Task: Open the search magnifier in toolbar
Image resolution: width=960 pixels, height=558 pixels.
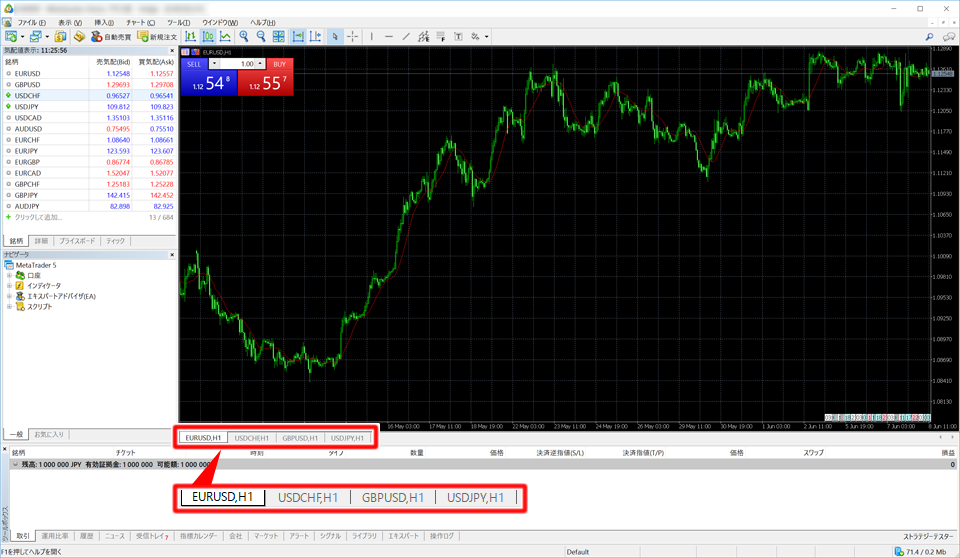Action: pos(929,37)
